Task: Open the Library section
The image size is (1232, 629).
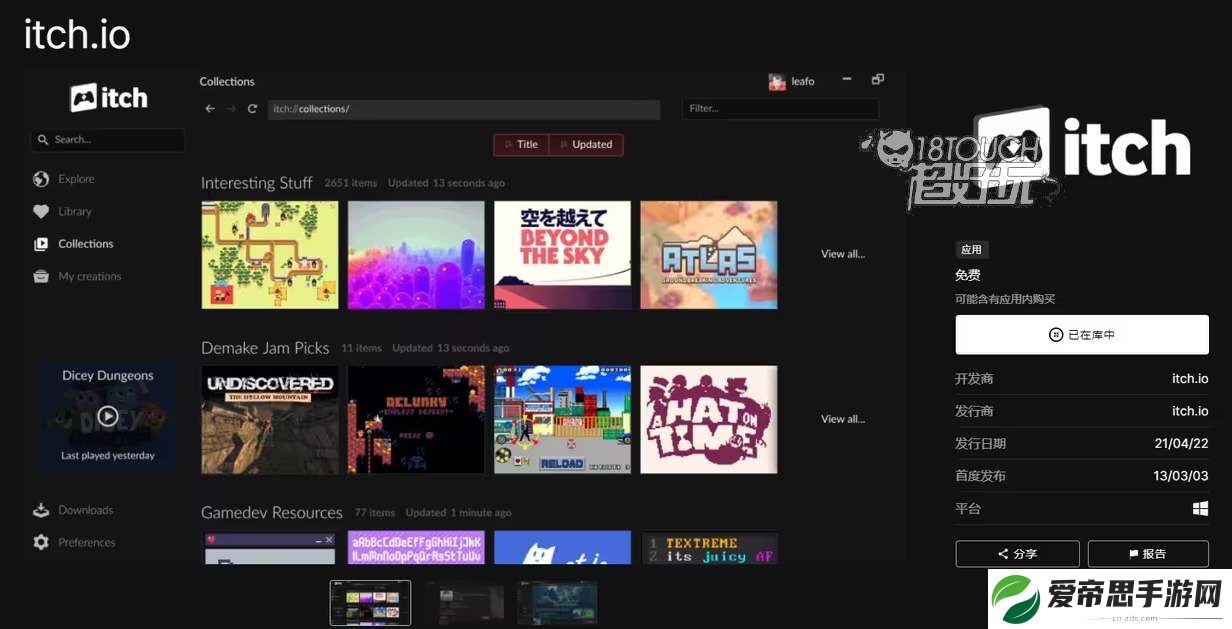Action: (75, 212)
